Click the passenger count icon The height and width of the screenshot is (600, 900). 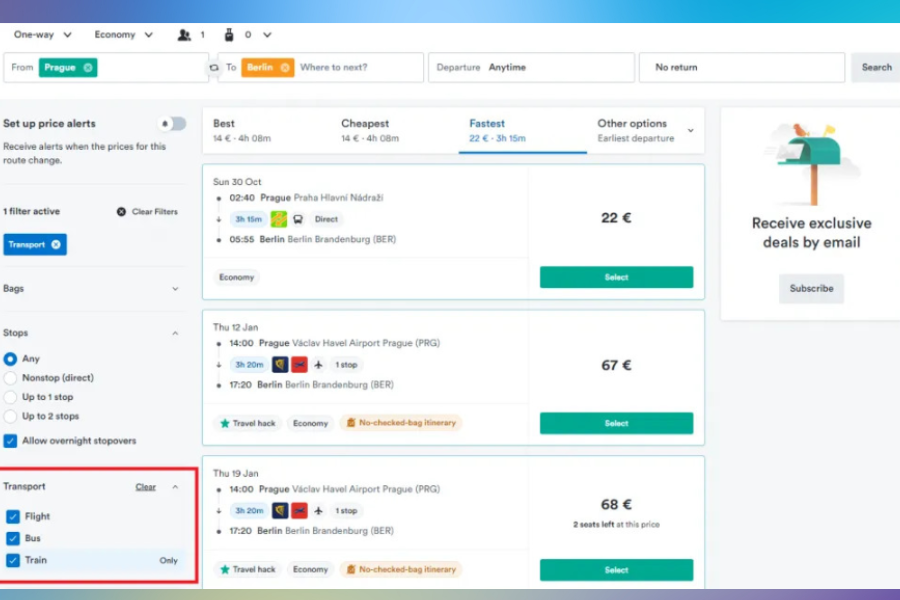185,34
